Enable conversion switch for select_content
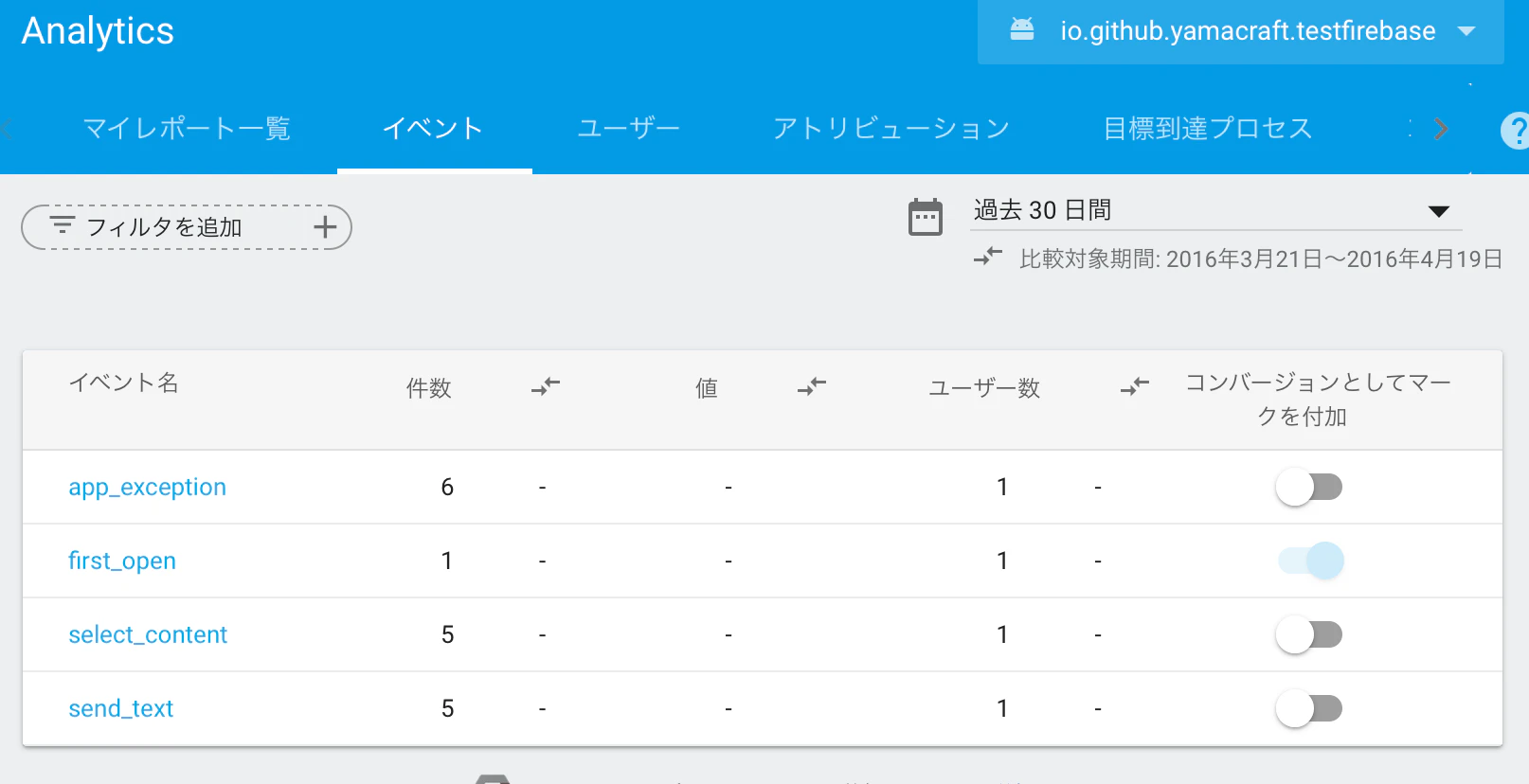 [1309, 634]
